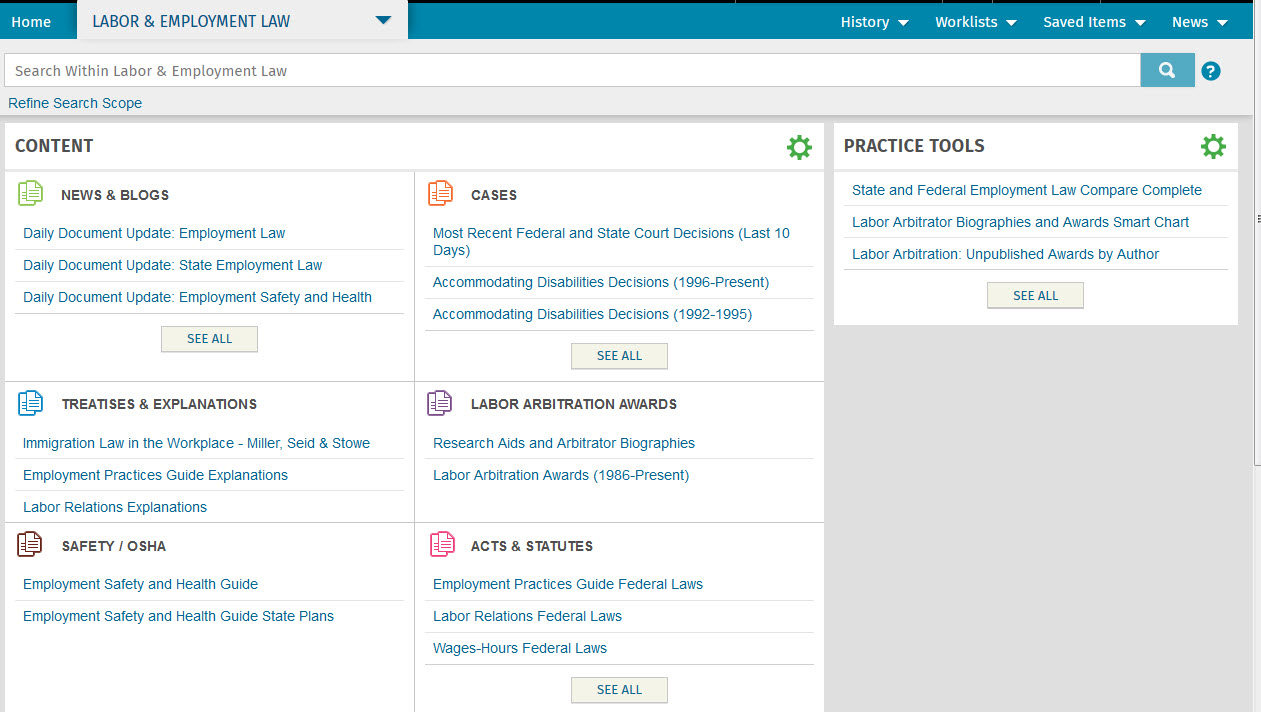Click the Acts & Statutes document icon
The width and height of the screenshot is (1261, 712).
(442, 545)
